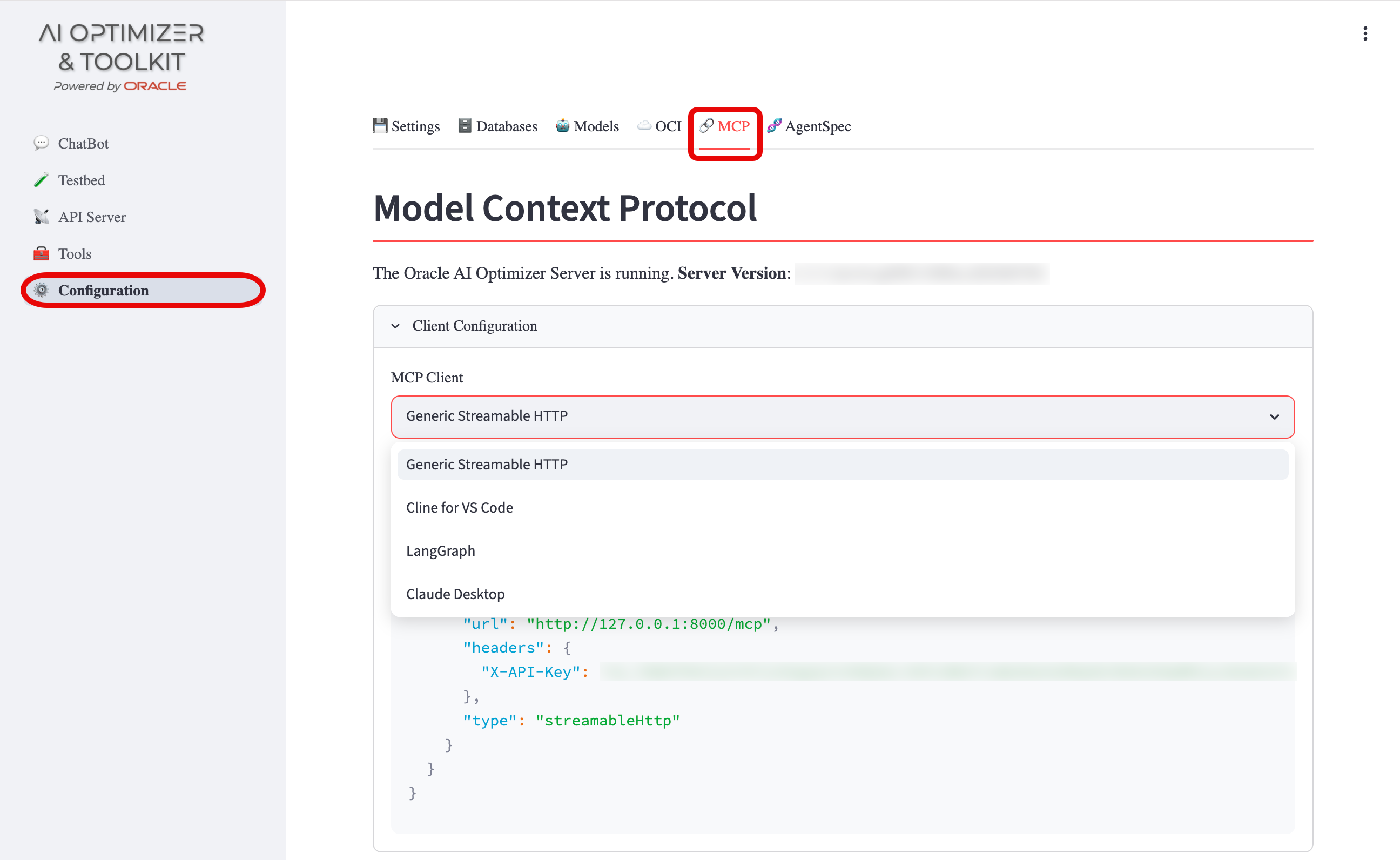This screenshot has height=860, width=1400.
Task: Click the red toolbox Tools icon
Action: [x=41, y=254]
